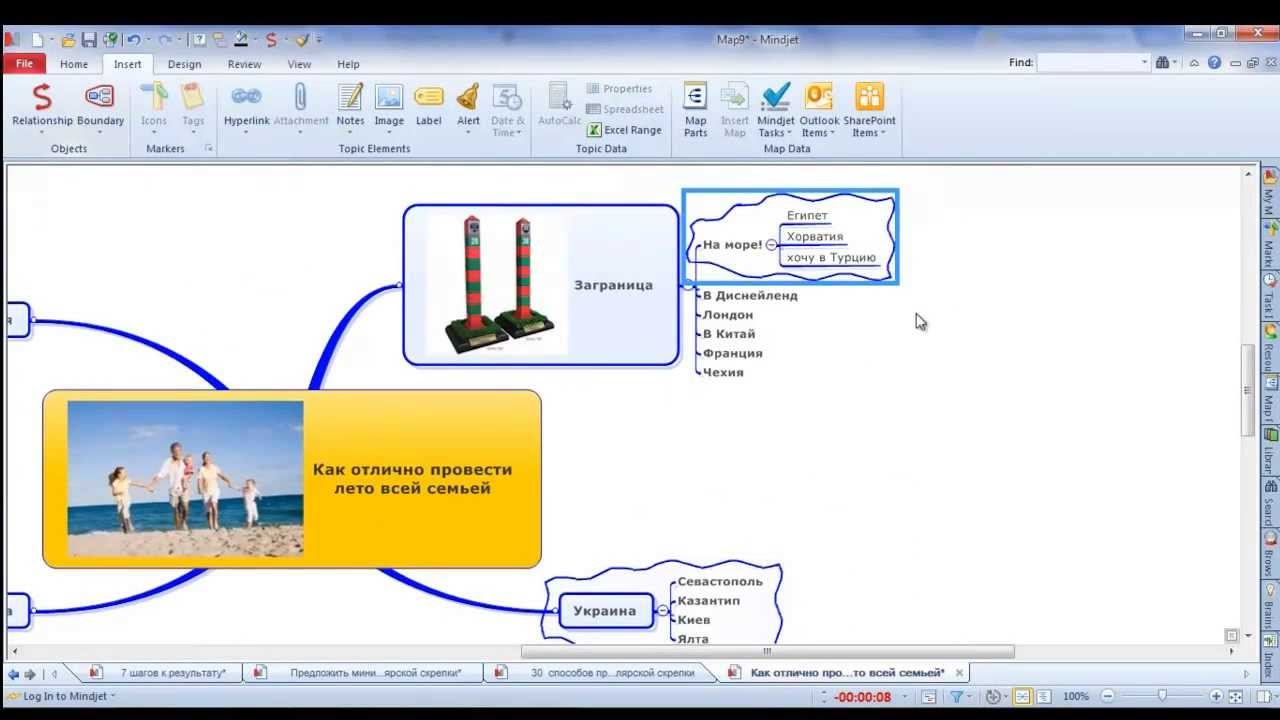Click the zoom out minus button
This screenshot has height=720, width=1280.
click(x=1108, y=696)
